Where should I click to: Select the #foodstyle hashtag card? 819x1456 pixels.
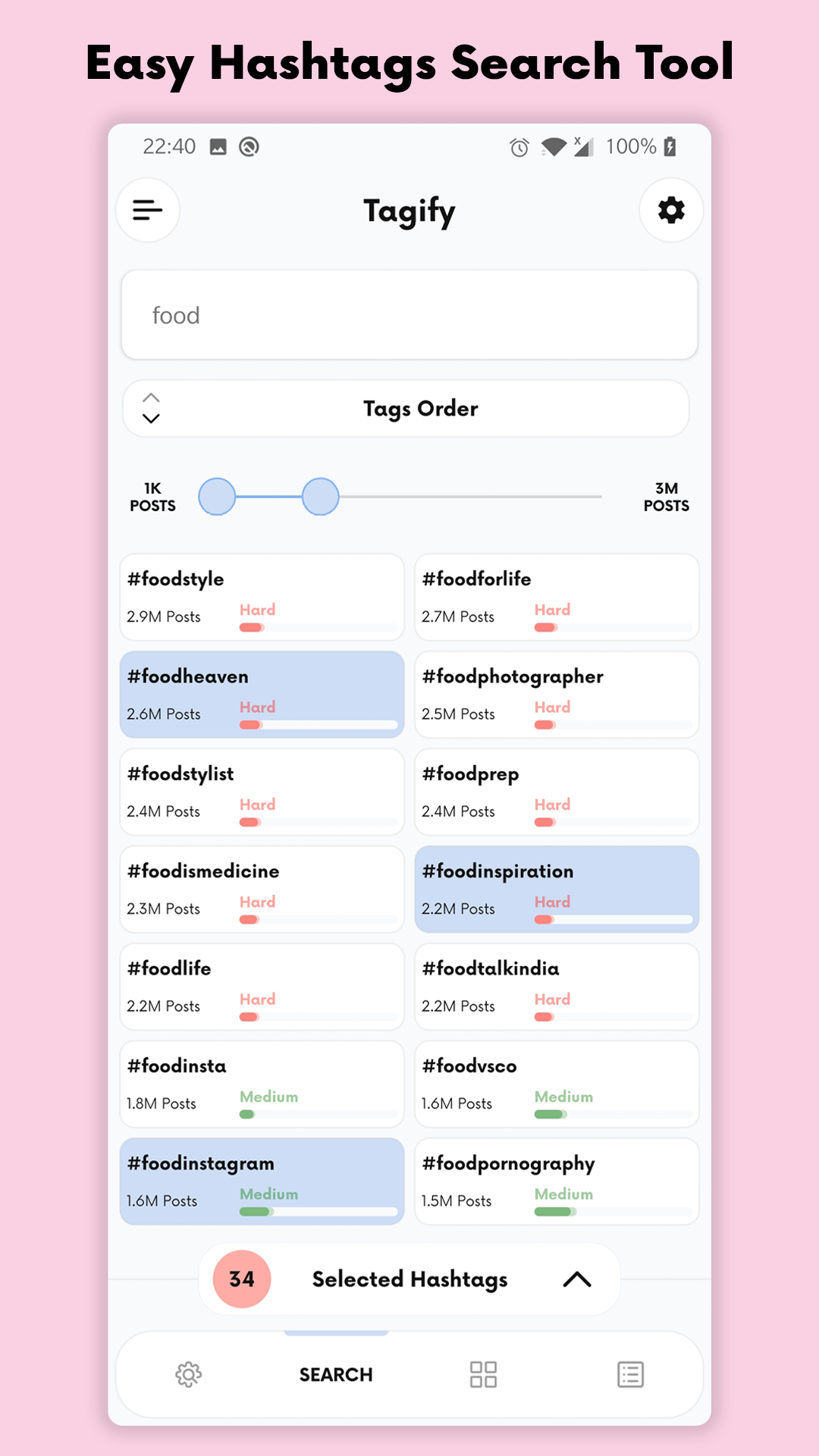[262, 598]
